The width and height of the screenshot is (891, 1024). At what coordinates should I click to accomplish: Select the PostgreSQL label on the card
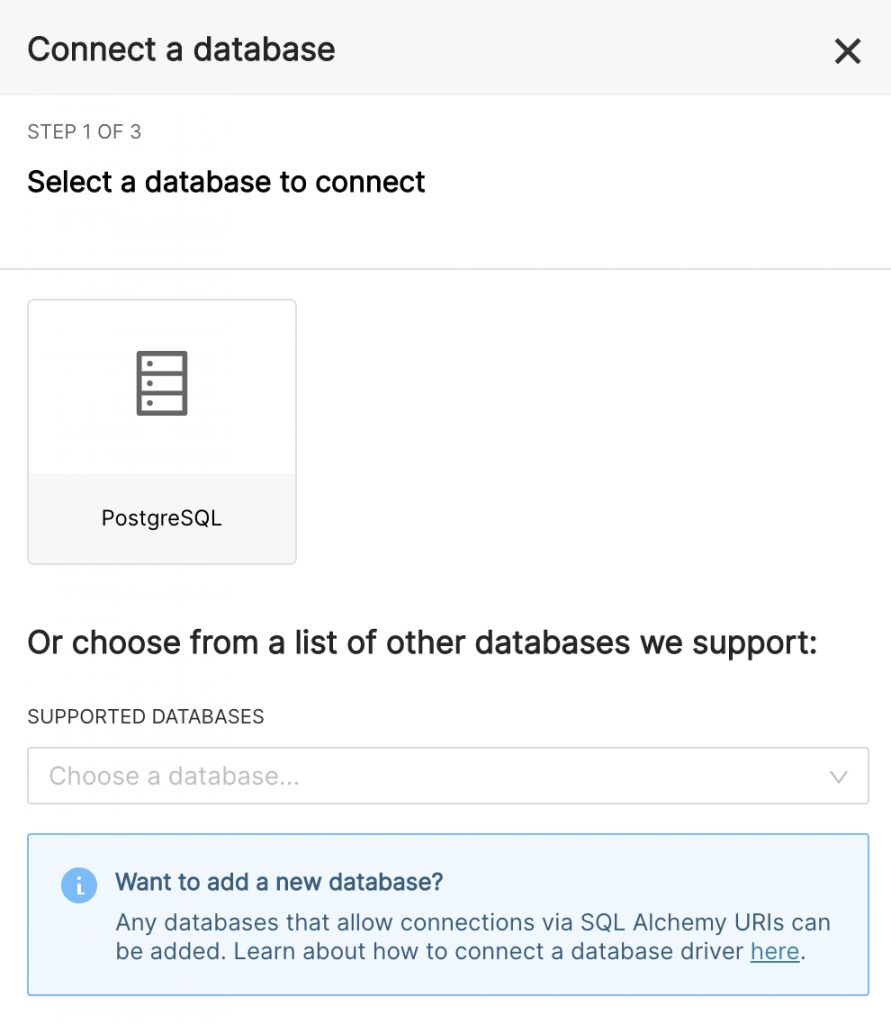click(161, 518)
